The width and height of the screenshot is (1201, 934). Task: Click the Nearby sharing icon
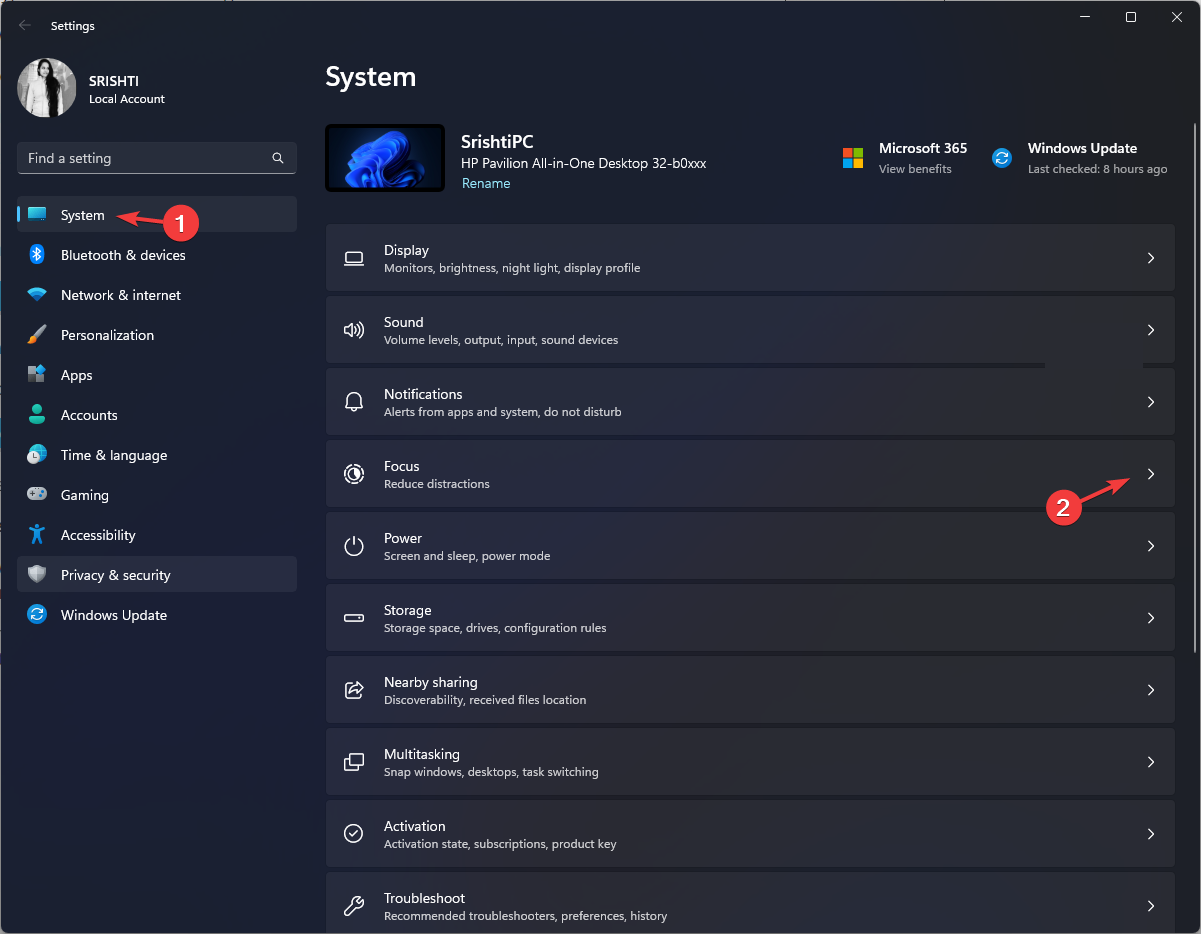pos(354,690)
